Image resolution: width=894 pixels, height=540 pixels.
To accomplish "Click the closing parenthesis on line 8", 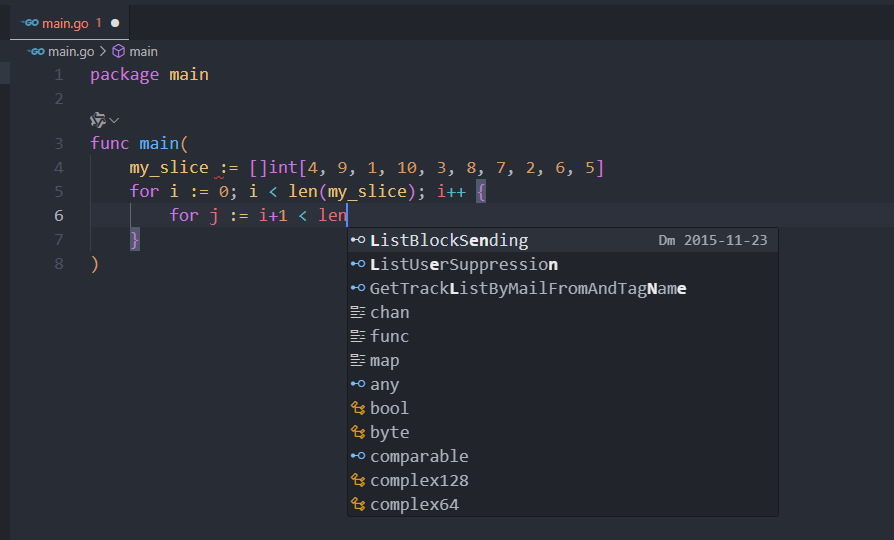I will pyautogui.click(x=95, y=263).
